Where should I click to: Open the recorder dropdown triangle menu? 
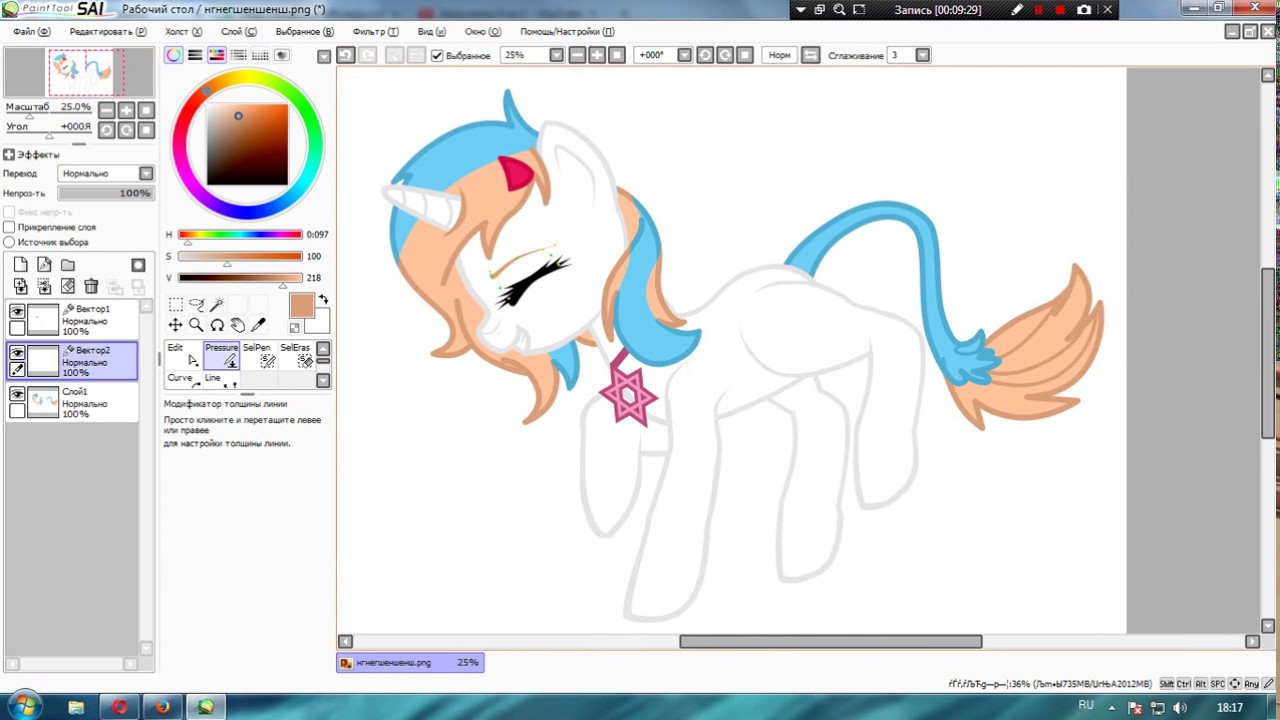[799, 10]
